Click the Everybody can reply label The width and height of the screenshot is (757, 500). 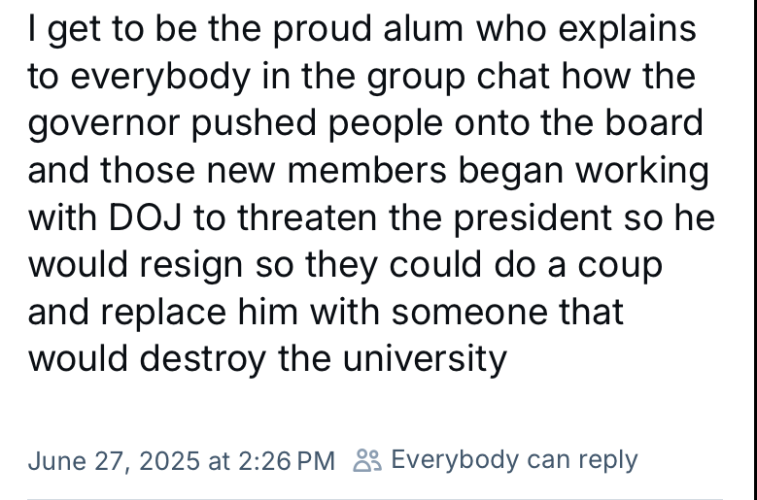coord(514,460)
